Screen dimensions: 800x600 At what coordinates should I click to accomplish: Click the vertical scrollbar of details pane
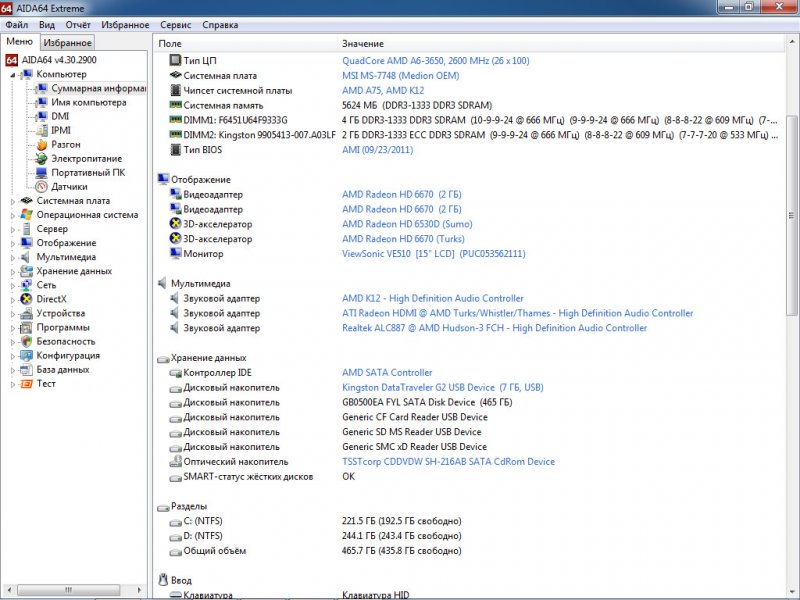[792, 300]
